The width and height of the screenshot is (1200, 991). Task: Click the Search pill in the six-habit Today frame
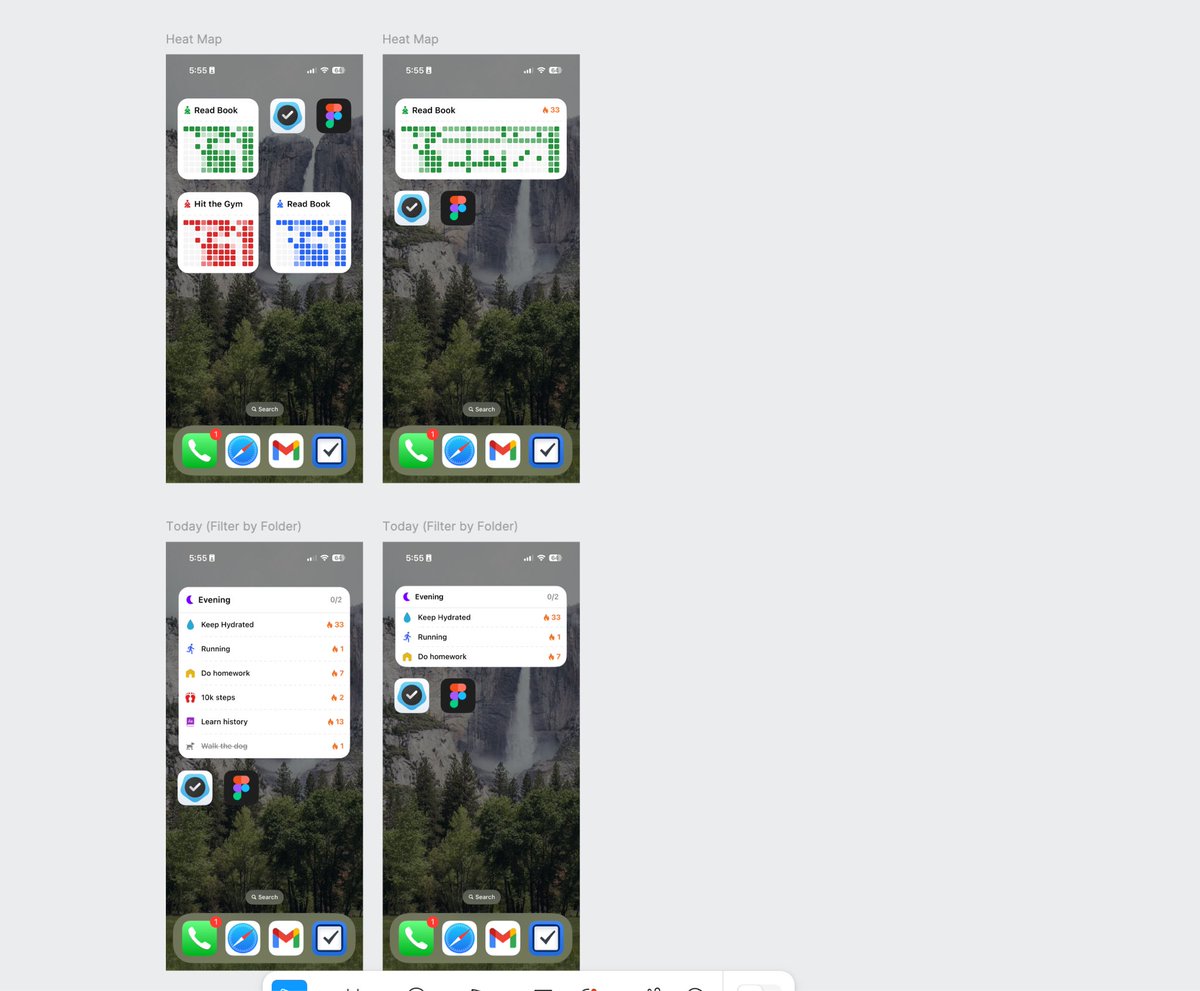tap(265, 897)
